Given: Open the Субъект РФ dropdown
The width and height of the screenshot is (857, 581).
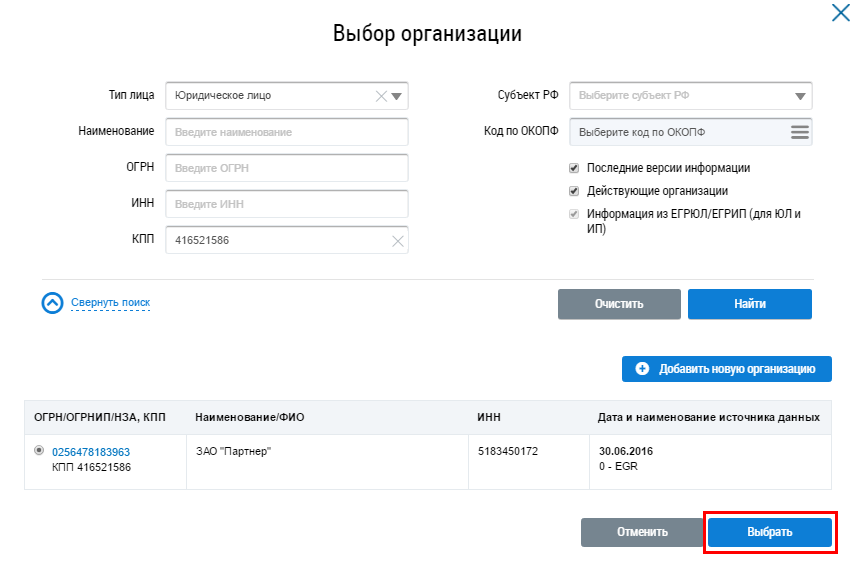Looking at the screenshot, I should [690, 96].
